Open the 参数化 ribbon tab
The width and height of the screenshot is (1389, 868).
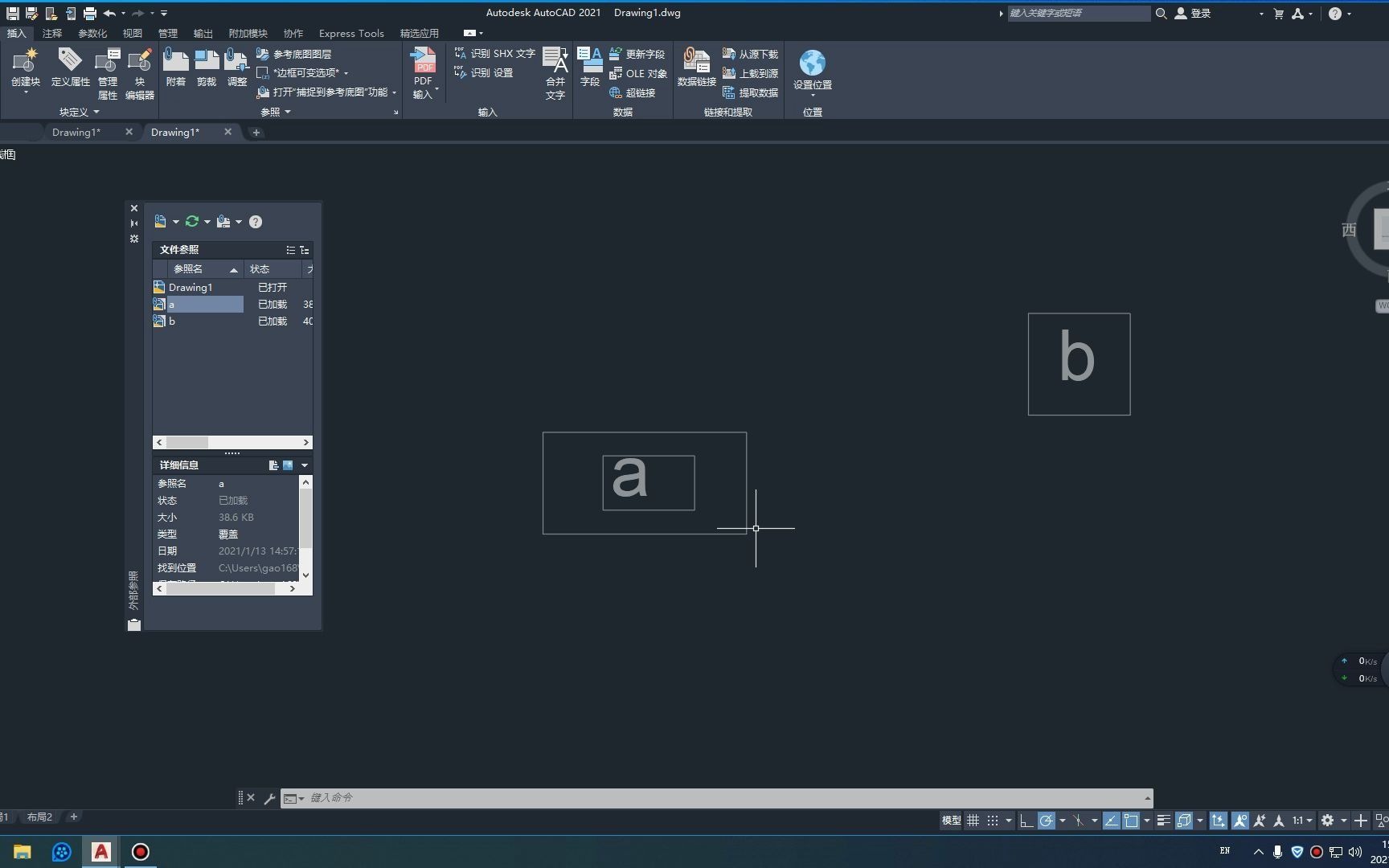point(92,33)
